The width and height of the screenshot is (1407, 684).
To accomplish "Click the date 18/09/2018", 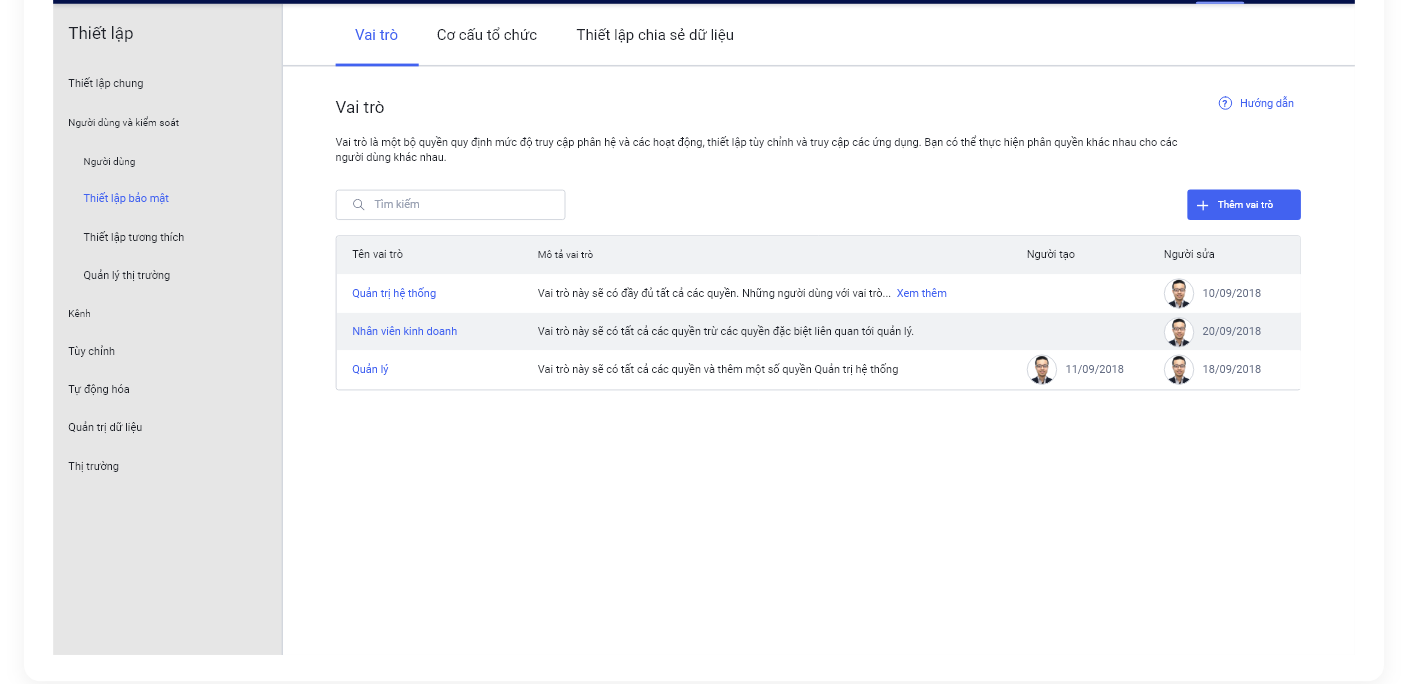I will click(1231, 370).
